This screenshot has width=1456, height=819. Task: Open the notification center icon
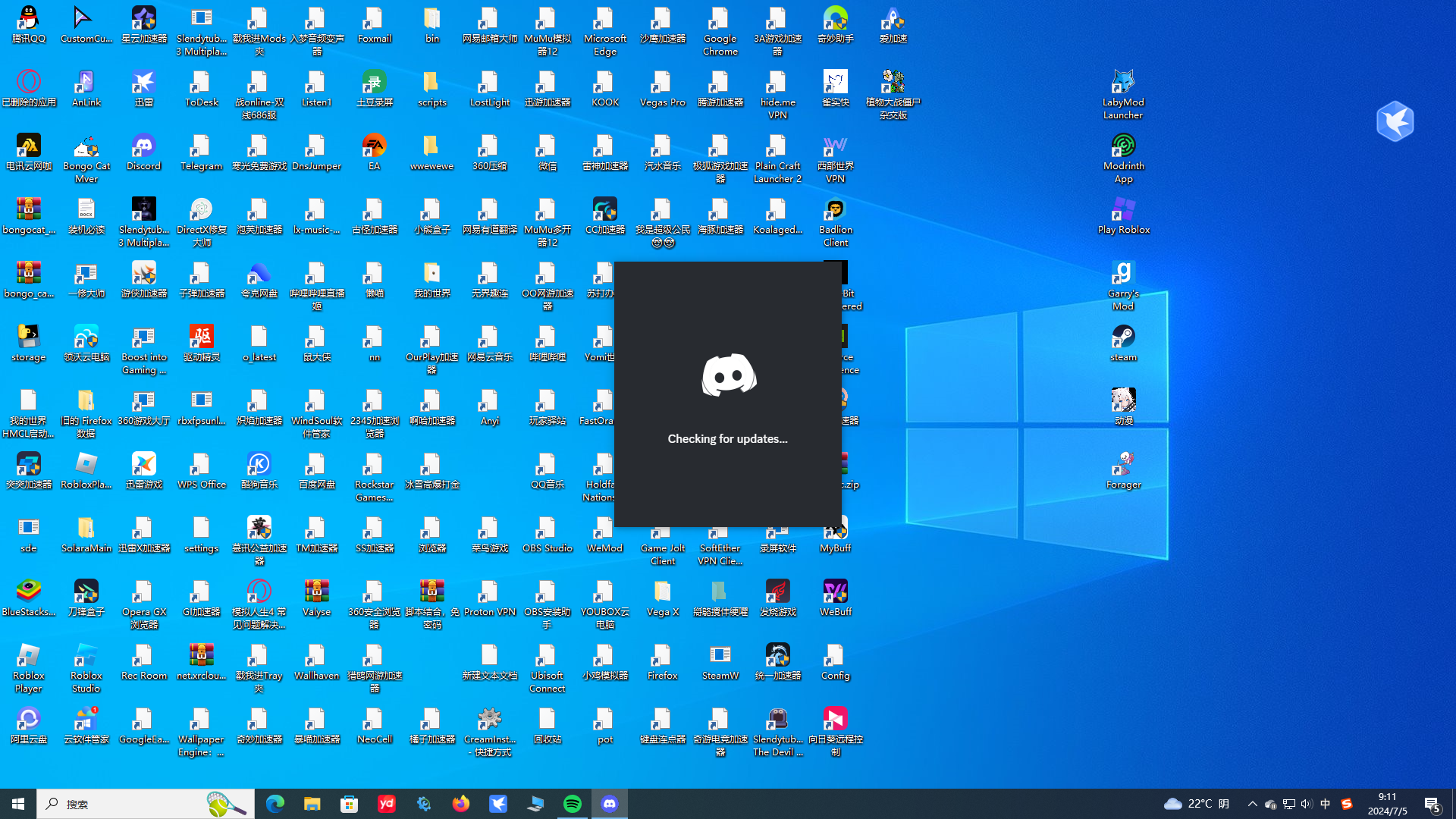click(x=1432, y=804)
